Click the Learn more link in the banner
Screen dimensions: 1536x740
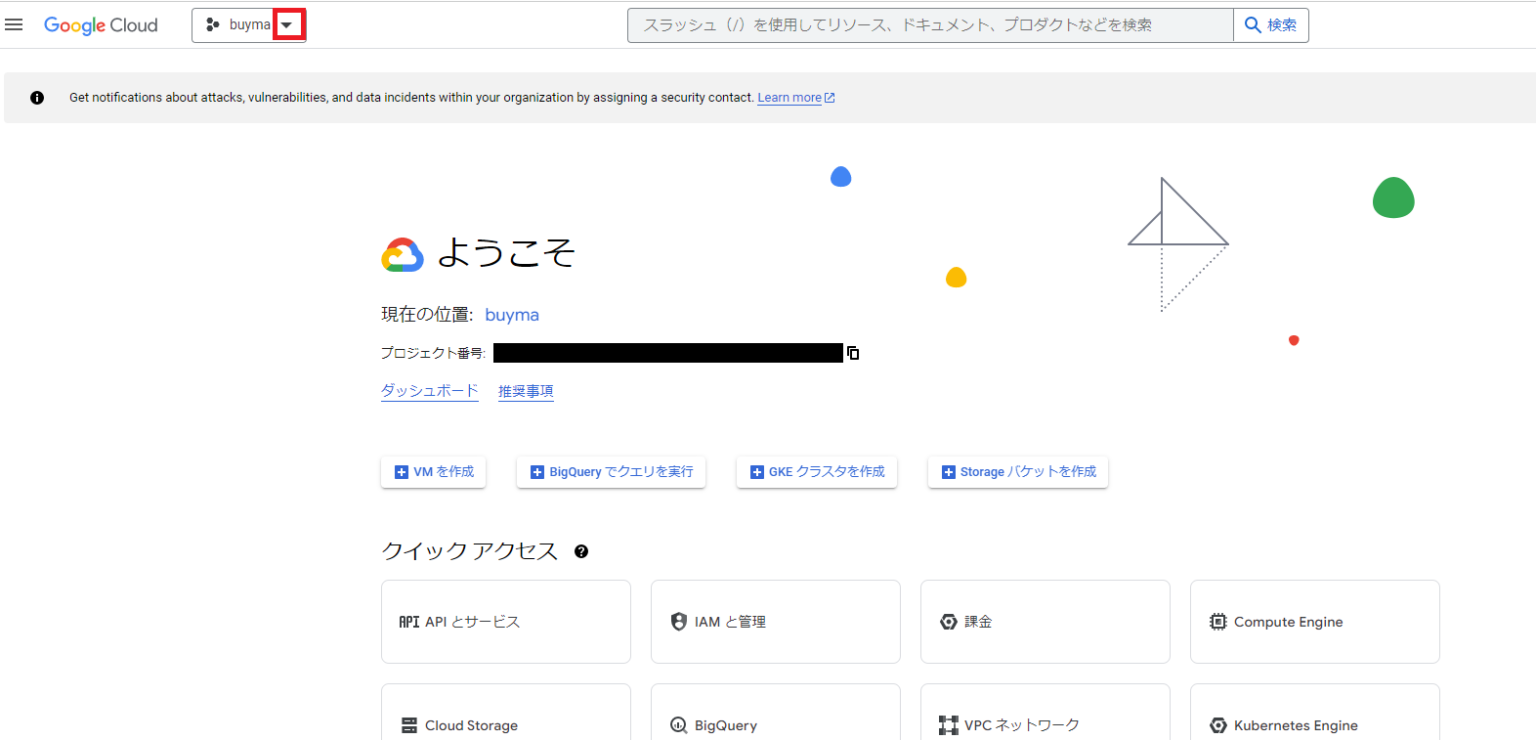click(789, 97)
